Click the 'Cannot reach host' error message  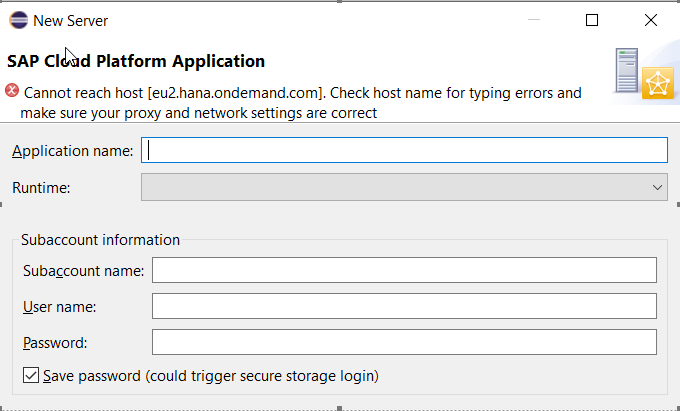[301, 103]
